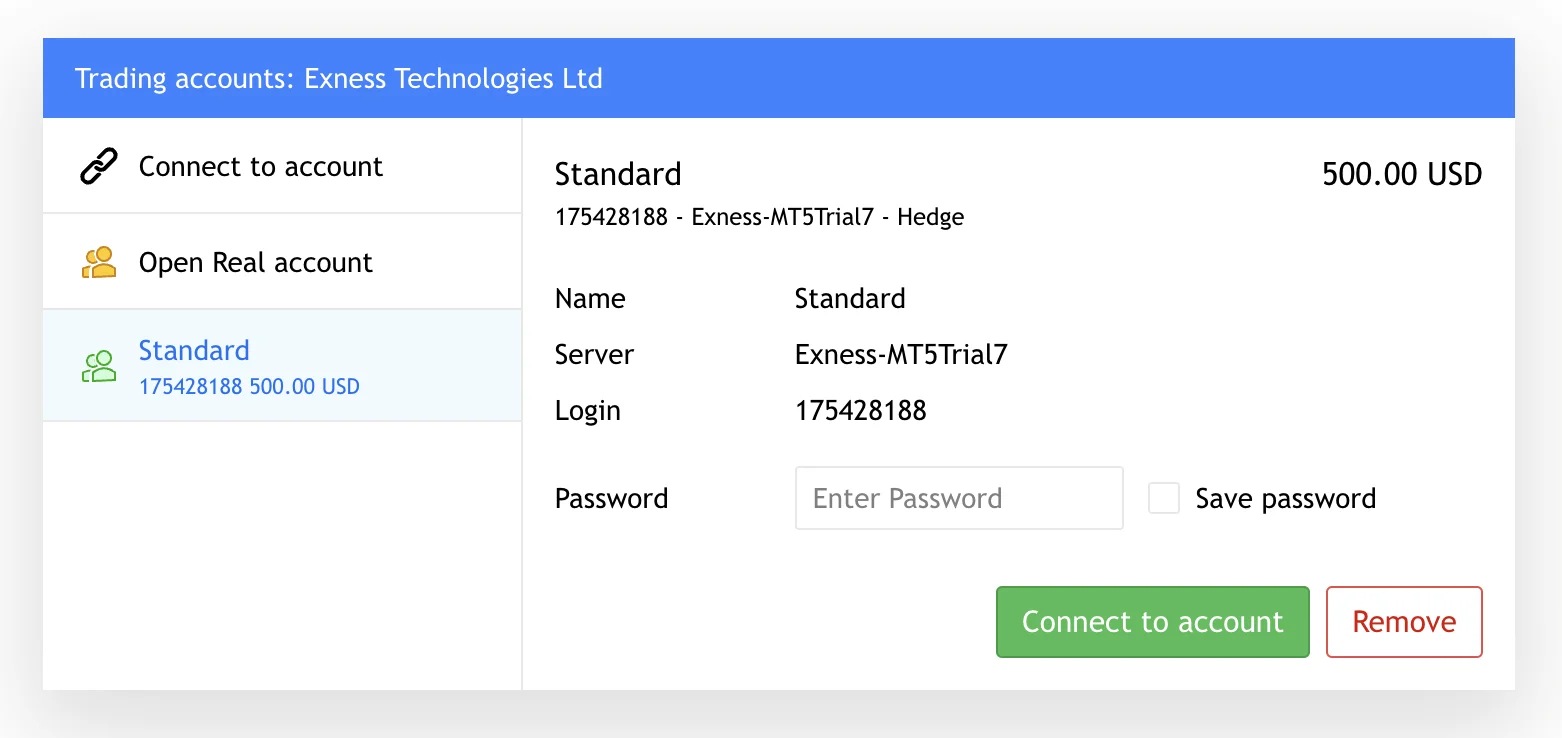Click the 175428188 500.00 USD sidebar subtext

(x=249, y=386)
